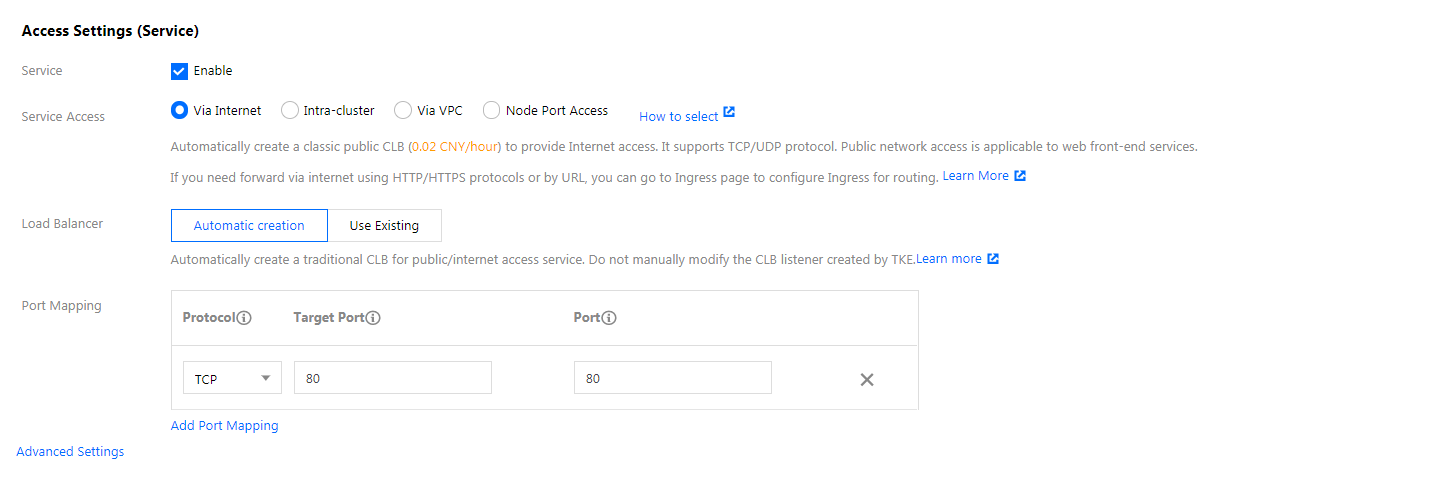Image resolution: width=1447 pixels, height=478 pixels.
Task: Click the Port column info icon
Action: (x=609, y=318)
